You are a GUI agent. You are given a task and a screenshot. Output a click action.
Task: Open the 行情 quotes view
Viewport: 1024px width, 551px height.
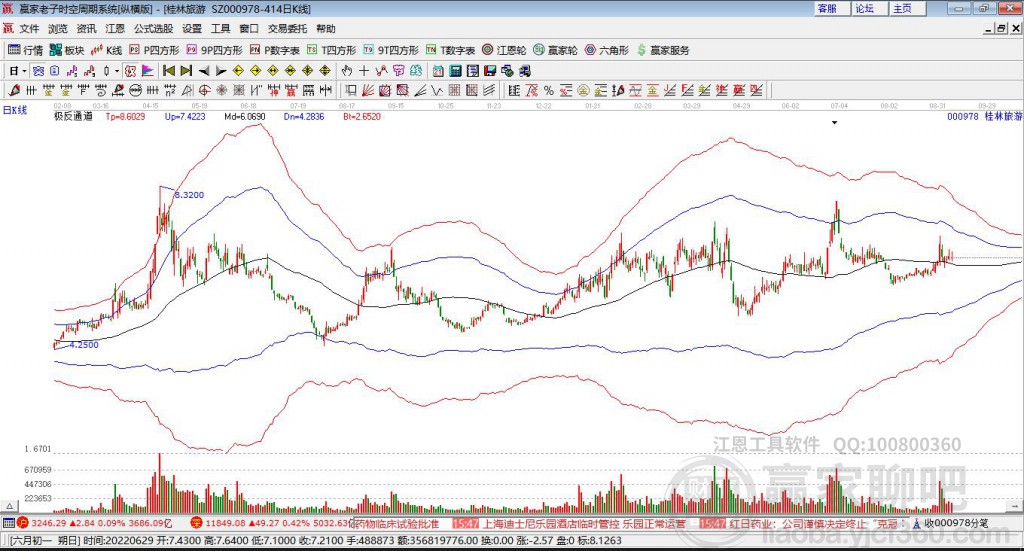[x=25, y=50]
